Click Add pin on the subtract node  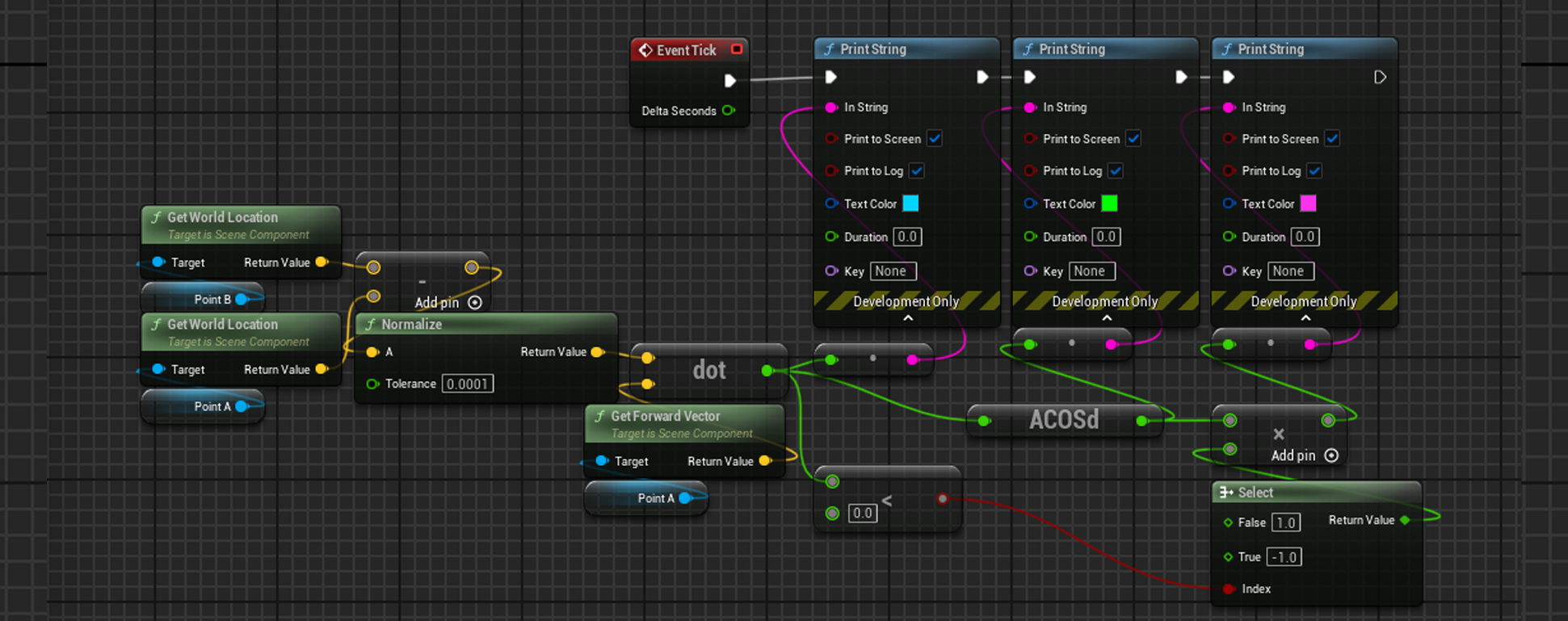(448, 303)
